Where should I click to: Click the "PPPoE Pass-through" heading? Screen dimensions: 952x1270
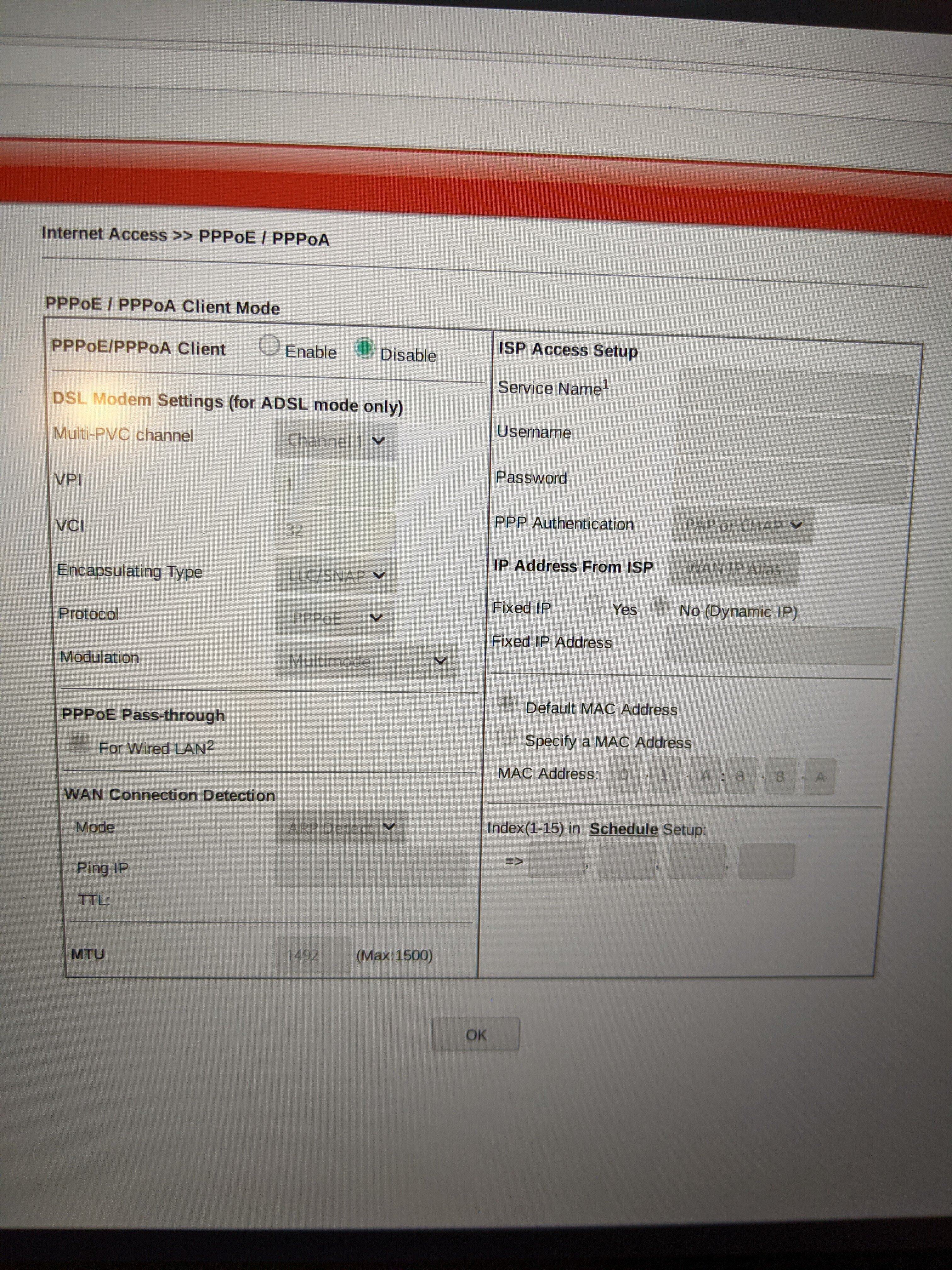click(x=144, y=715)
